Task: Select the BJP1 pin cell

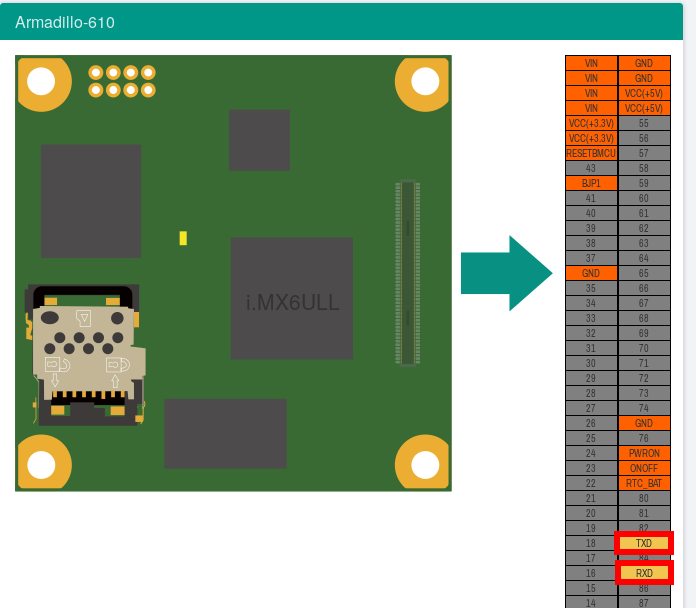Action: click(591, 183)
